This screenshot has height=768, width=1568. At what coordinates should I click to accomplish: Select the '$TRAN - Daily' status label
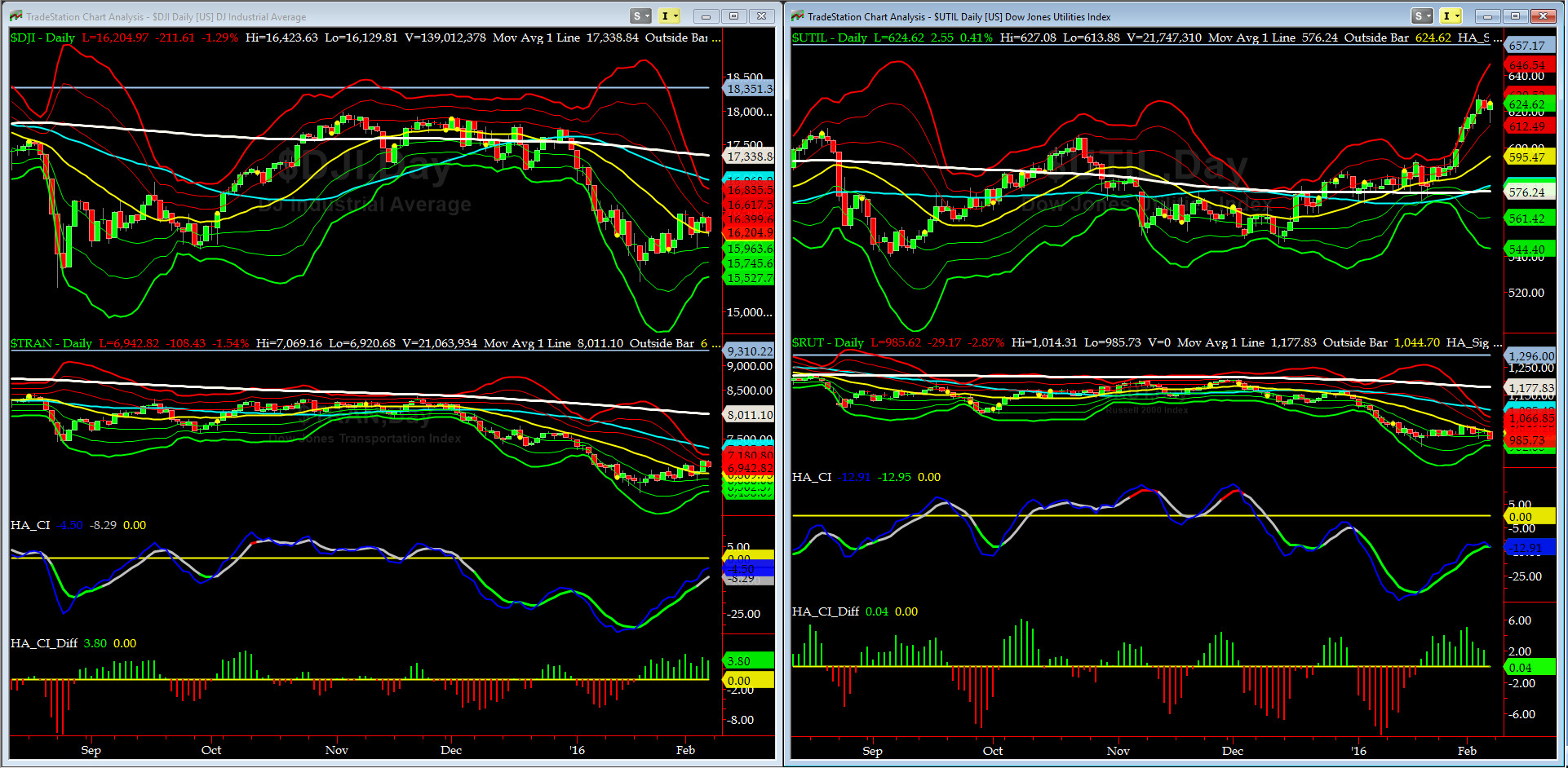(51, 343)
